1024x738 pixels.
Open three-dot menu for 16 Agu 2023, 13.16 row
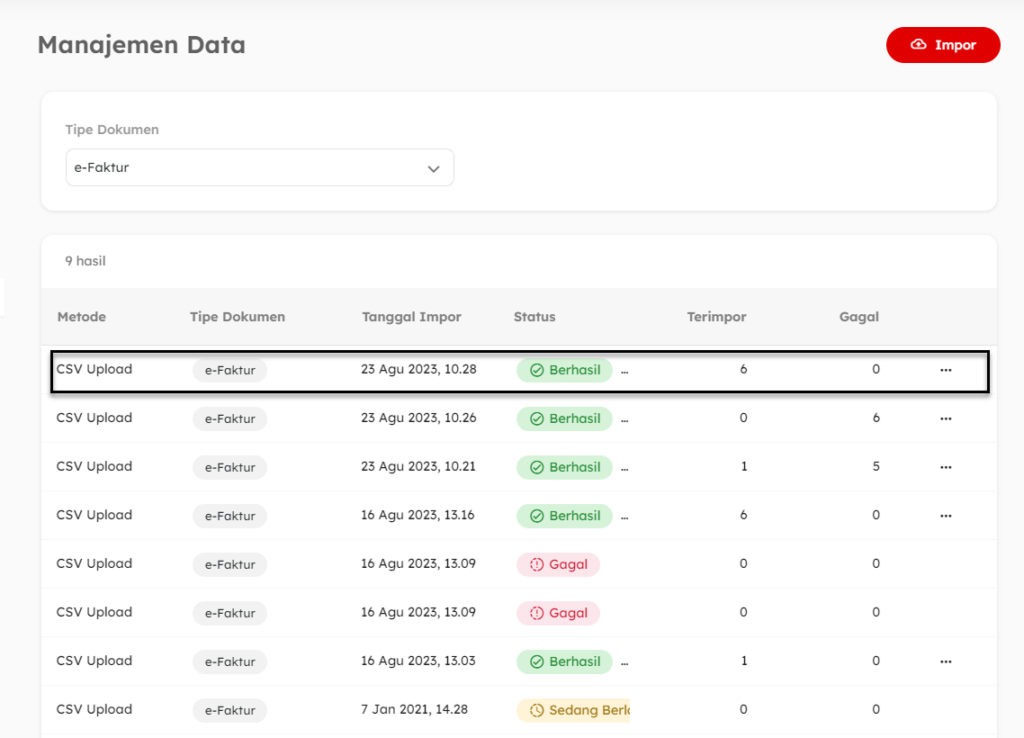coord(946,516)
